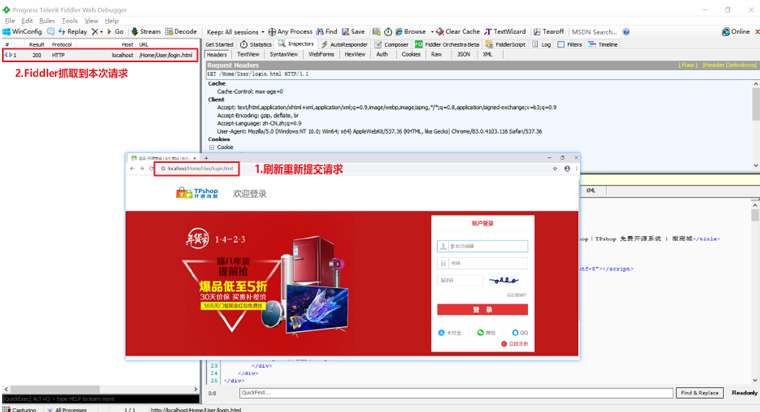Viewport: 760px width, 412px height.
Task: Click the [Header Definitions] link
Action: point(728,65)
